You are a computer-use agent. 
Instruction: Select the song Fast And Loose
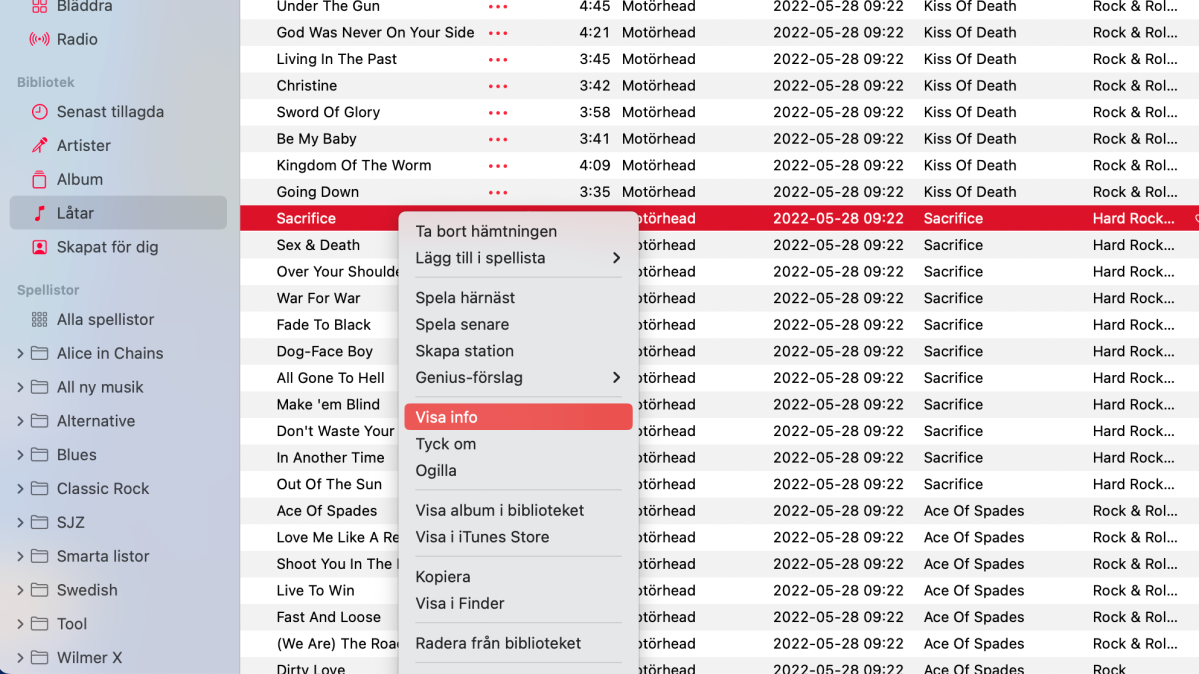coord(328,617)
